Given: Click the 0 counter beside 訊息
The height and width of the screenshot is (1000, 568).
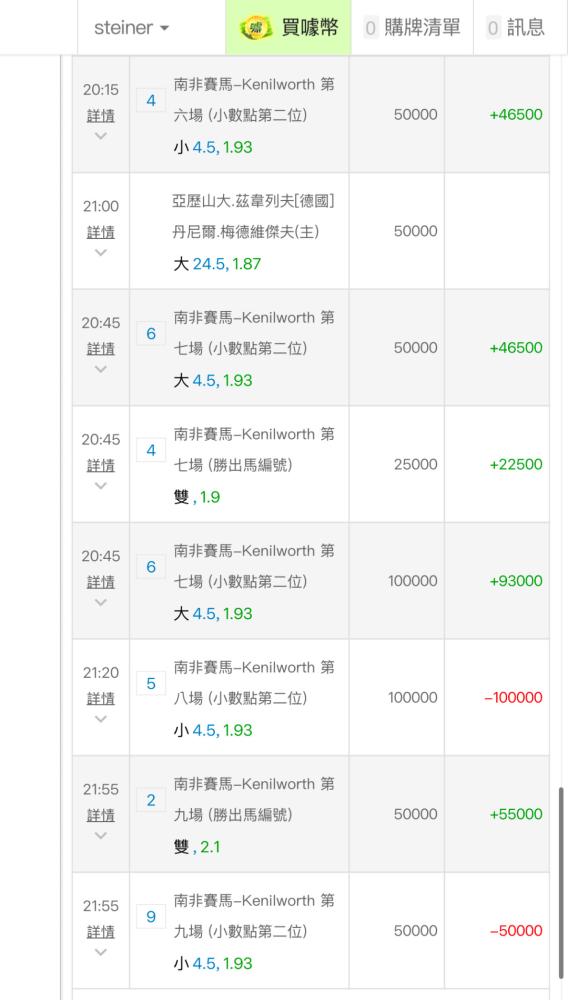Looking at the screenshot, I should 493,27.
